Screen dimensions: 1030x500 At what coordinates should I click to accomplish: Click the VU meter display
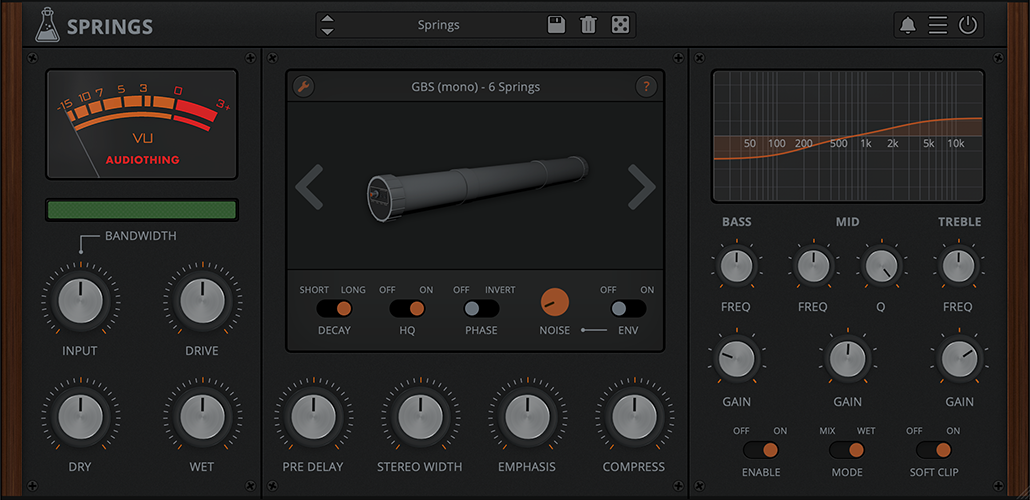(141, 124)
